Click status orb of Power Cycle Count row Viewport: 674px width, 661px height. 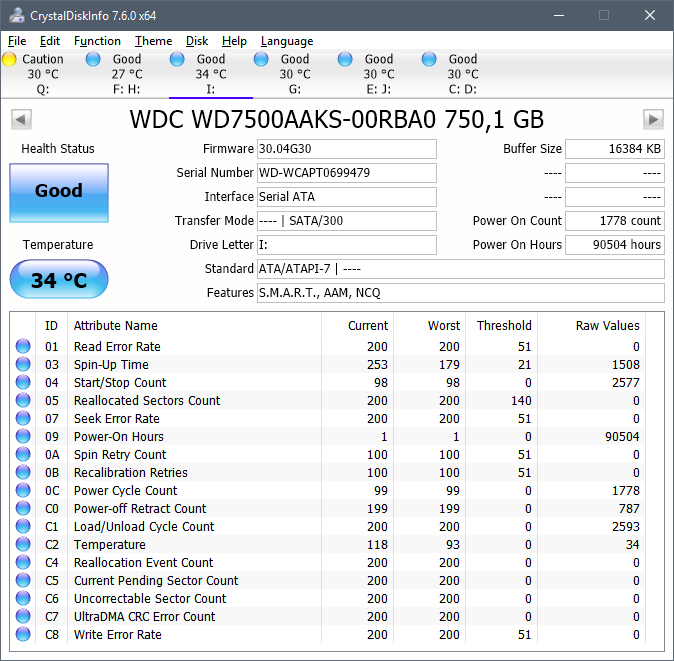click(23, 490)
